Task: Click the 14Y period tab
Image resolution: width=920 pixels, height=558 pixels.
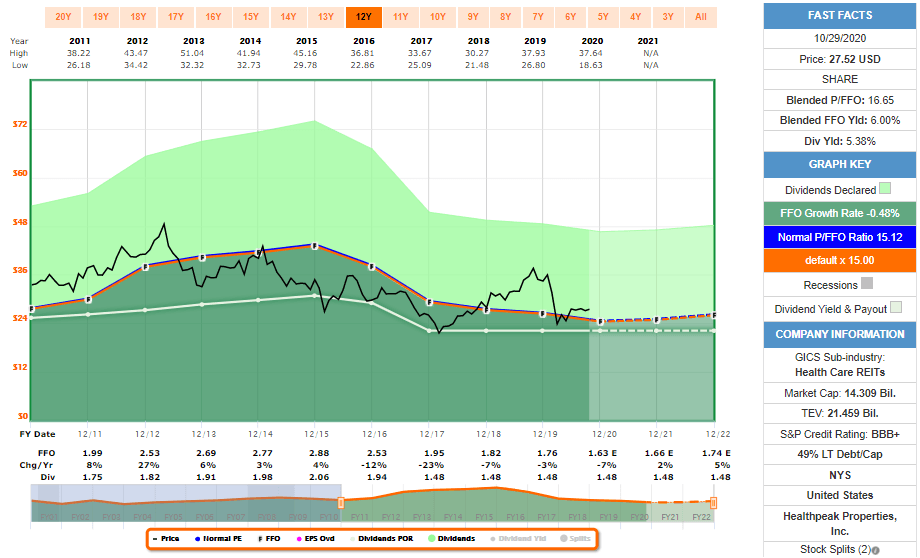Action: [x=289, y=17]
